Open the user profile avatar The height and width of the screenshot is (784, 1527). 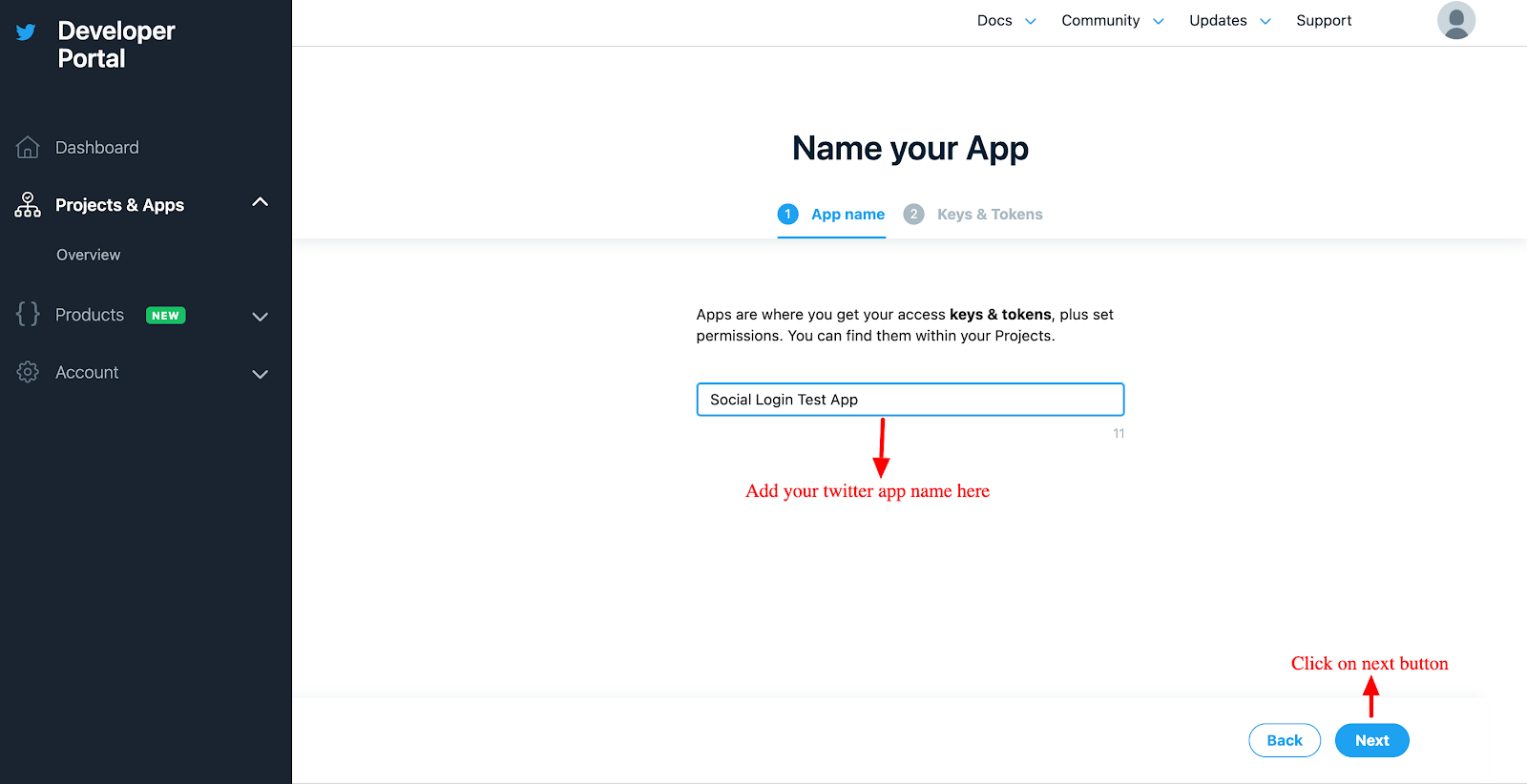pyautogui.click(x=1456, y=20)
